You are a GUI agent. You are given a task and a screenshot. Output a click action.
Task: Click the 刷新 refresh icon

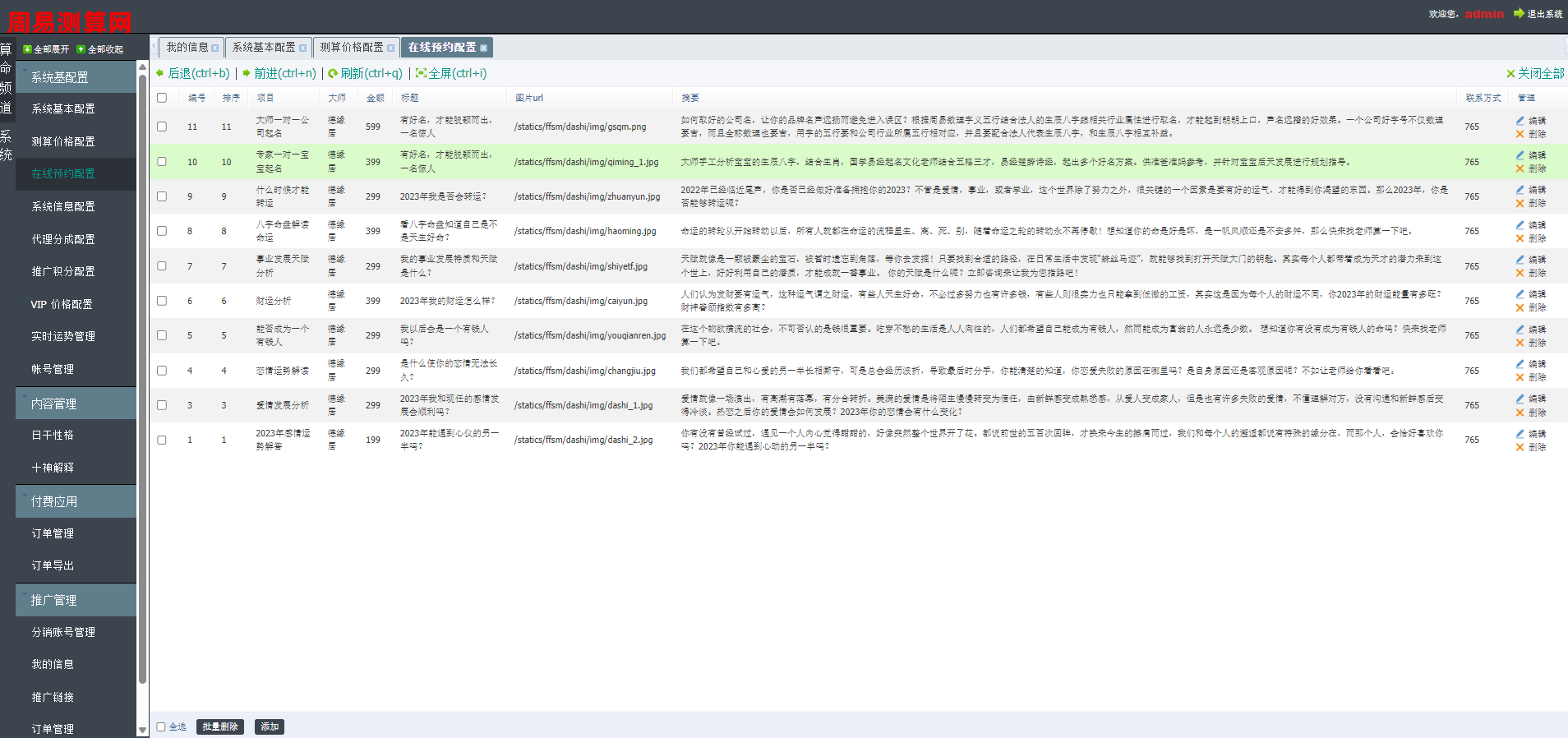(x=333, y=73)
